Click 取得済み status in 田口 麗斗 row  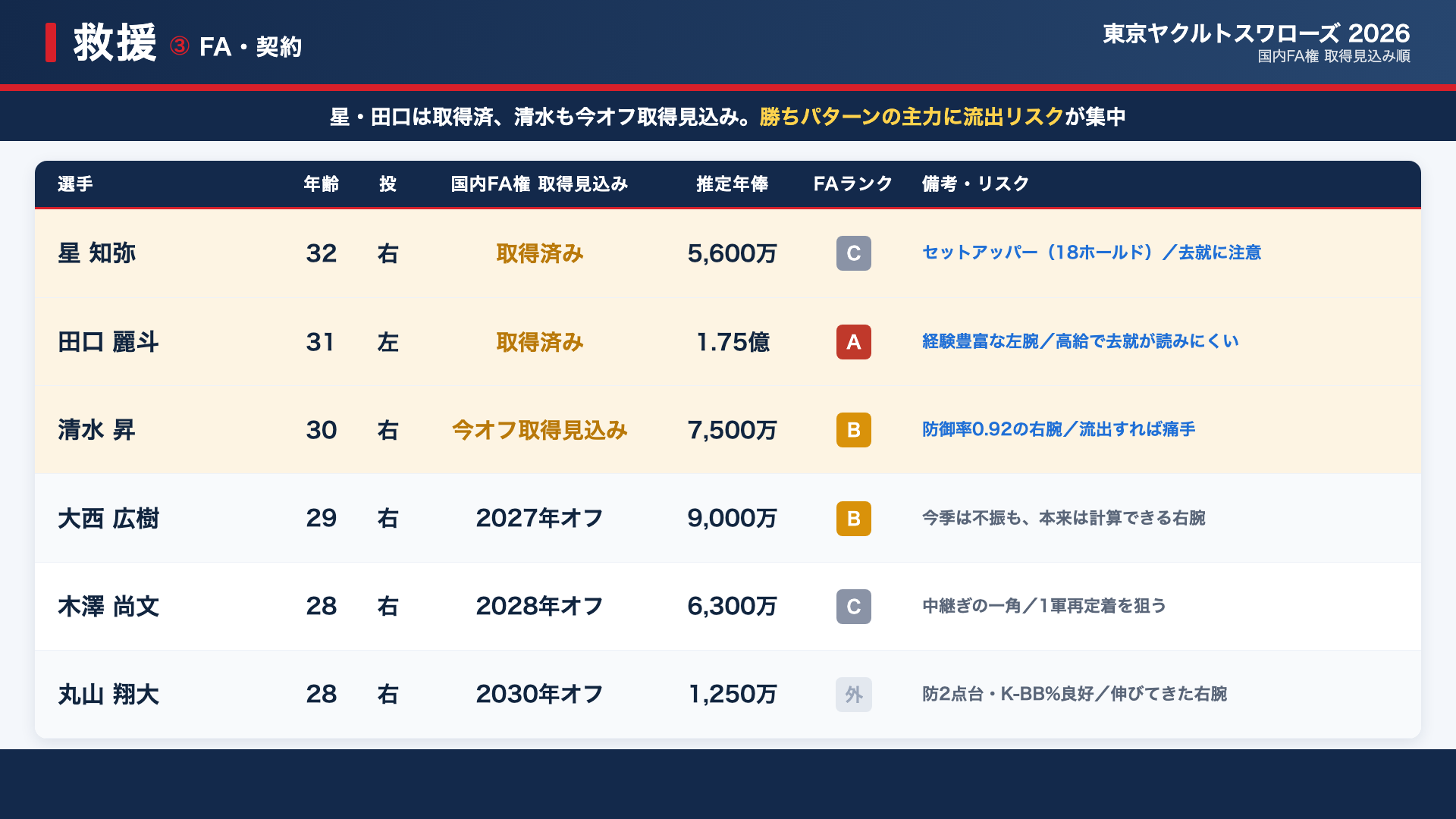(540, 342)
